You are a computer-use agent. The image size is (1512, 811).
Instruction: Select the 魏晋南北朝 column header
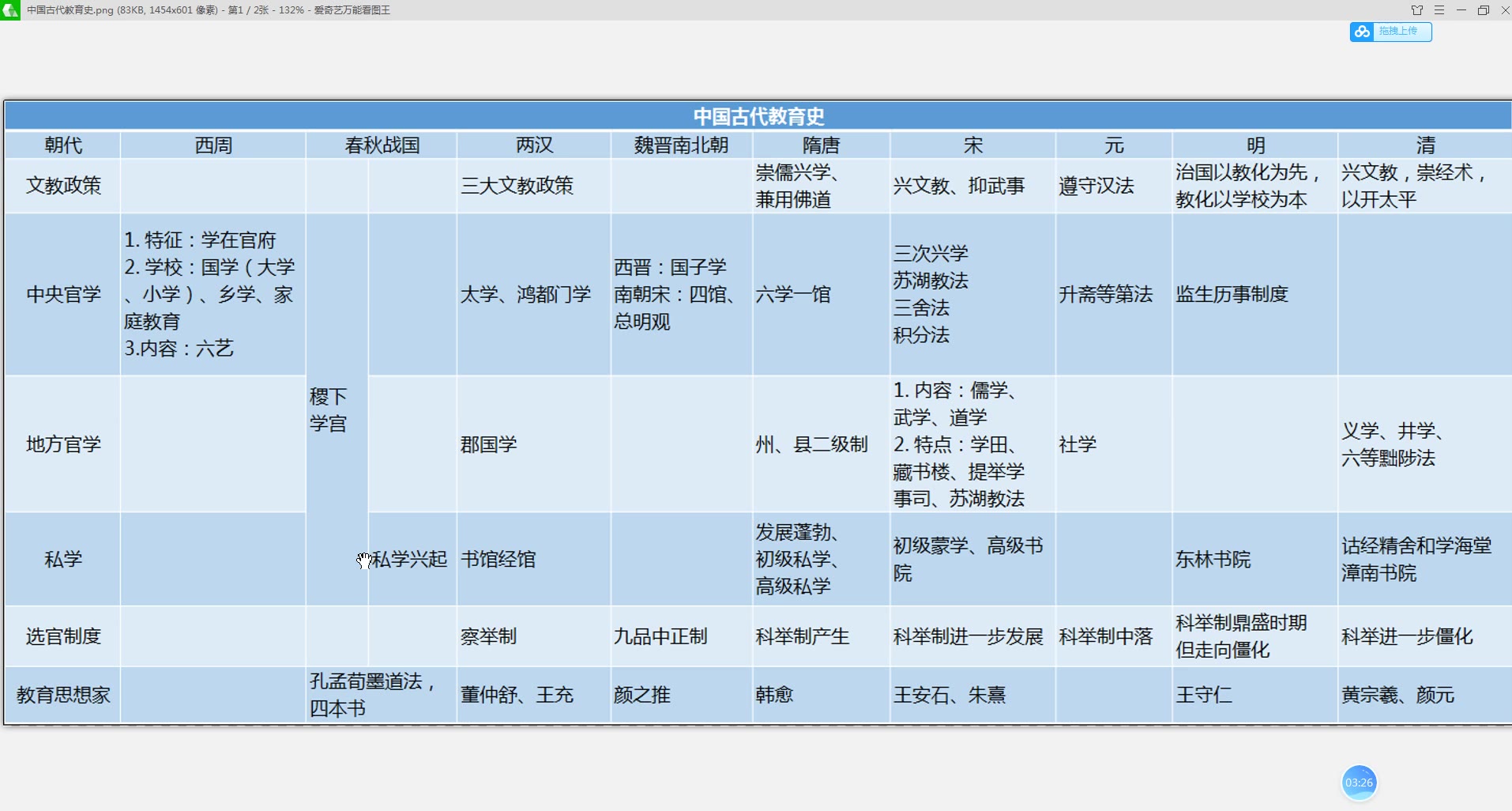681,145
